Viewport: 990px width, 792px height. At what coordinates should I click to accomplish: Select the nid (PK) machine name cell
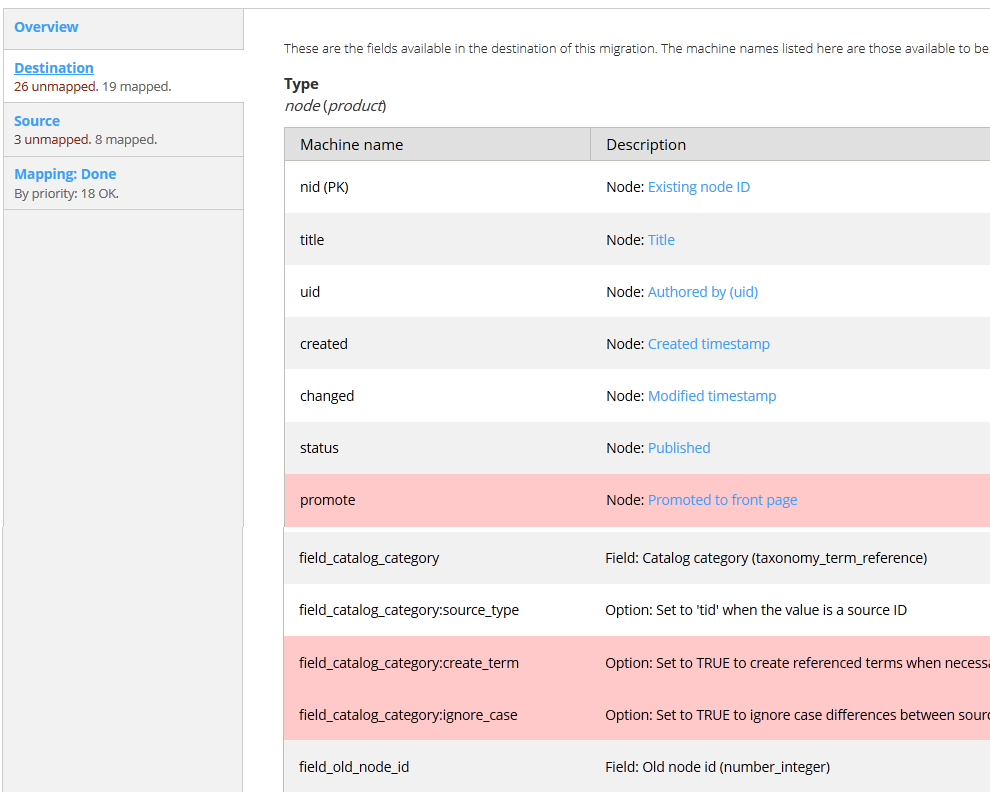click(324, 187)
